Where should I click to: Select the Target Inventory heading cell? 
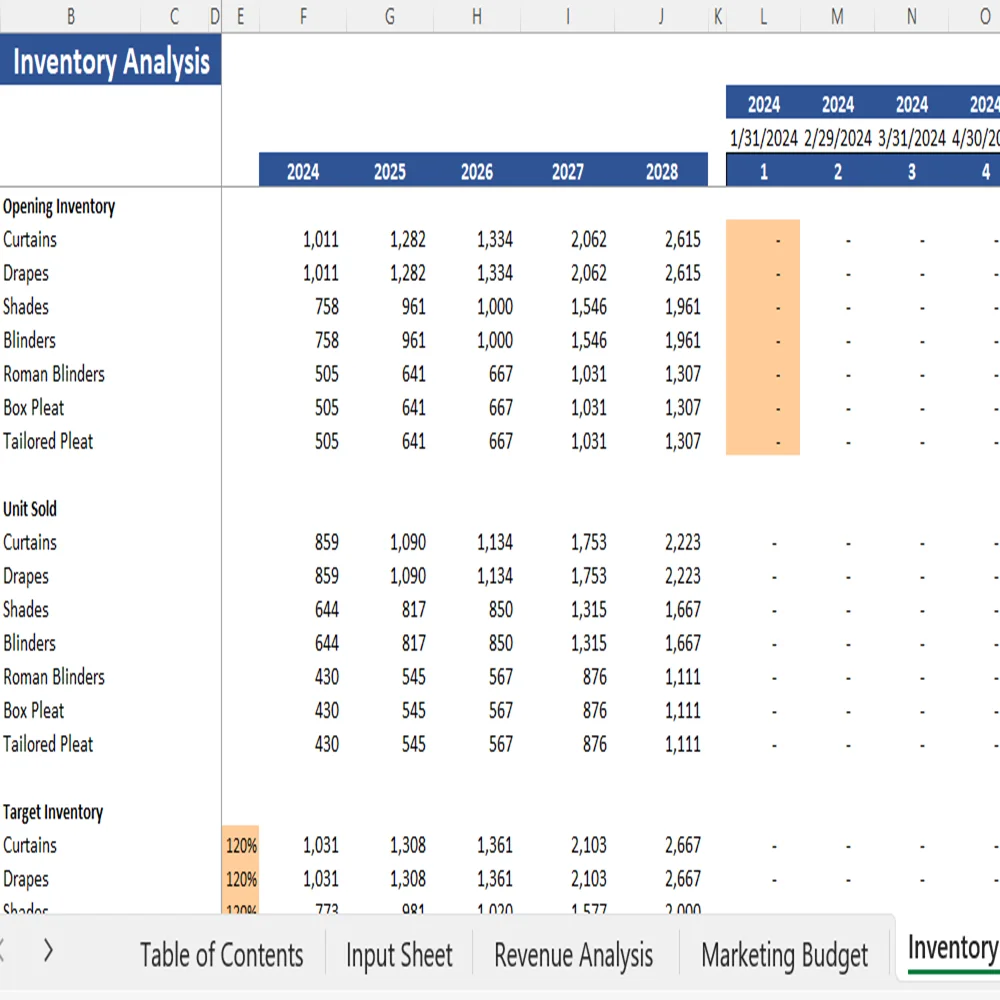click(53, 812)
